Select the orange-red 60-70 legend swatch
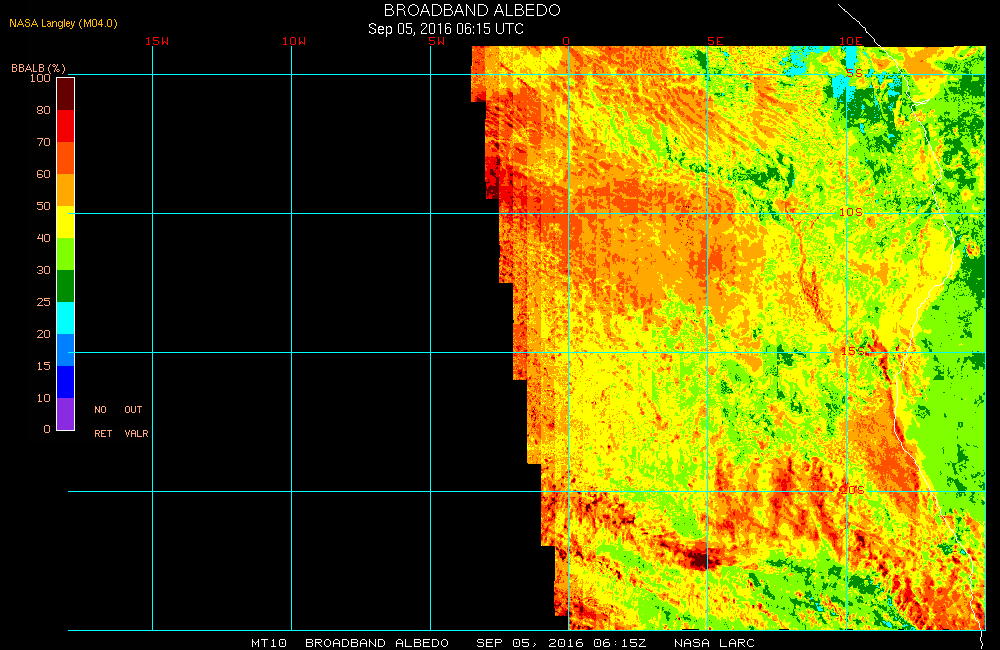This screenshot has height=650, width=1000. (x=66, y=158)
